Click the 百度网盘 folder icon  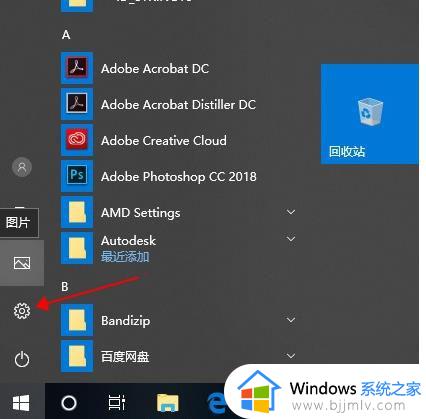[77, 356]
